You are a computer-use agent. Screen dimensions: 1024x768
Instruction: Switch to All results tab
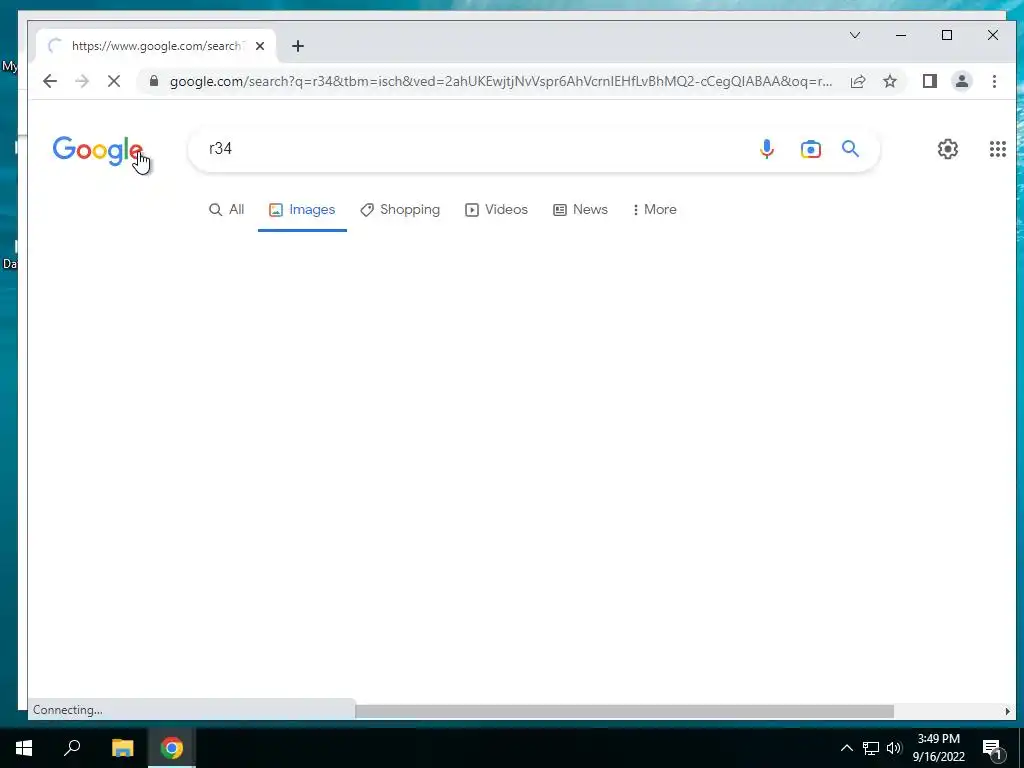(x=226, y=210)
